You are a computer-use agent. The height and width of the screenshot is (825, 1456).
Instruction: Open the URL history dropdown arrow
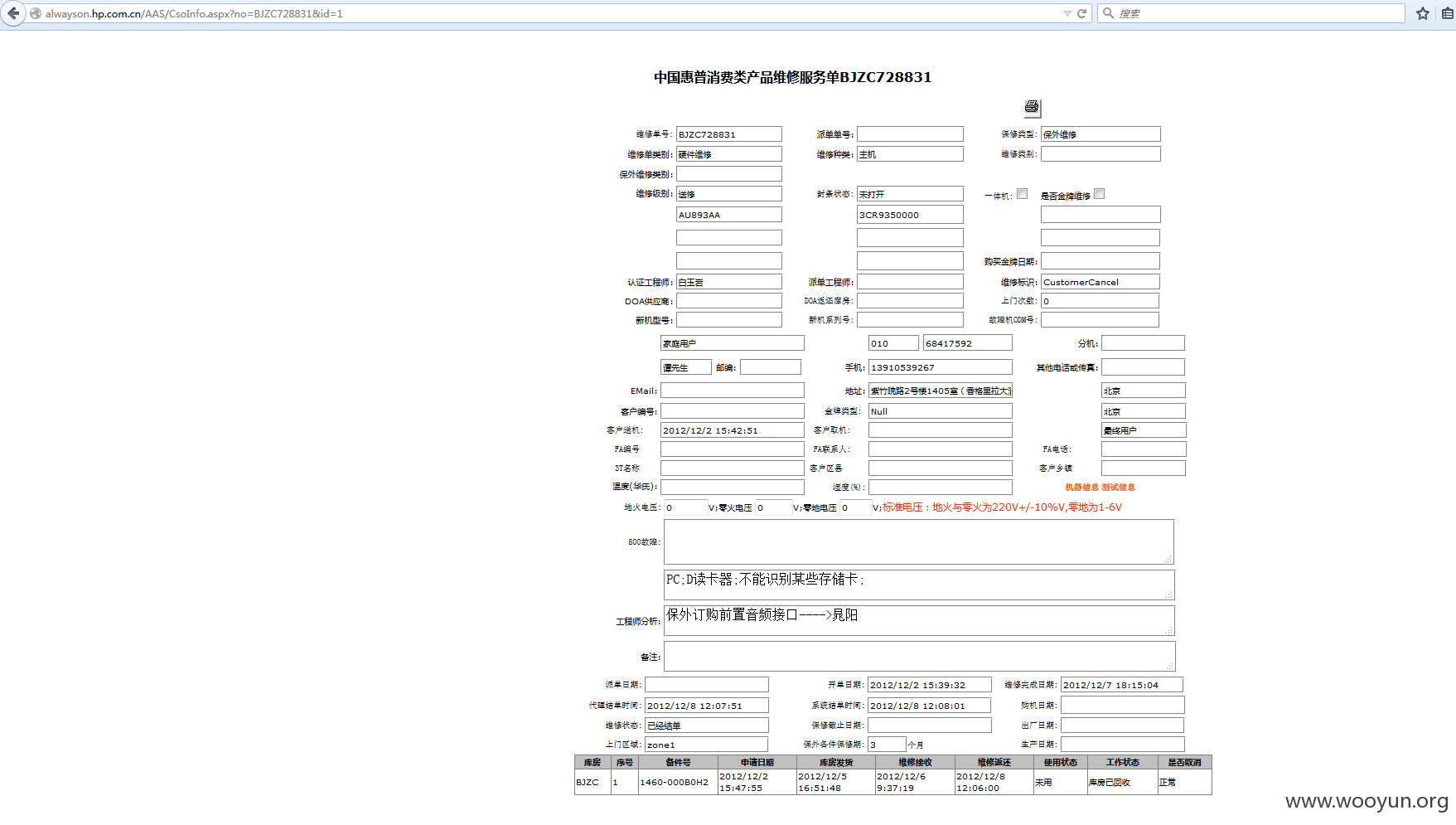(1067, 13)
